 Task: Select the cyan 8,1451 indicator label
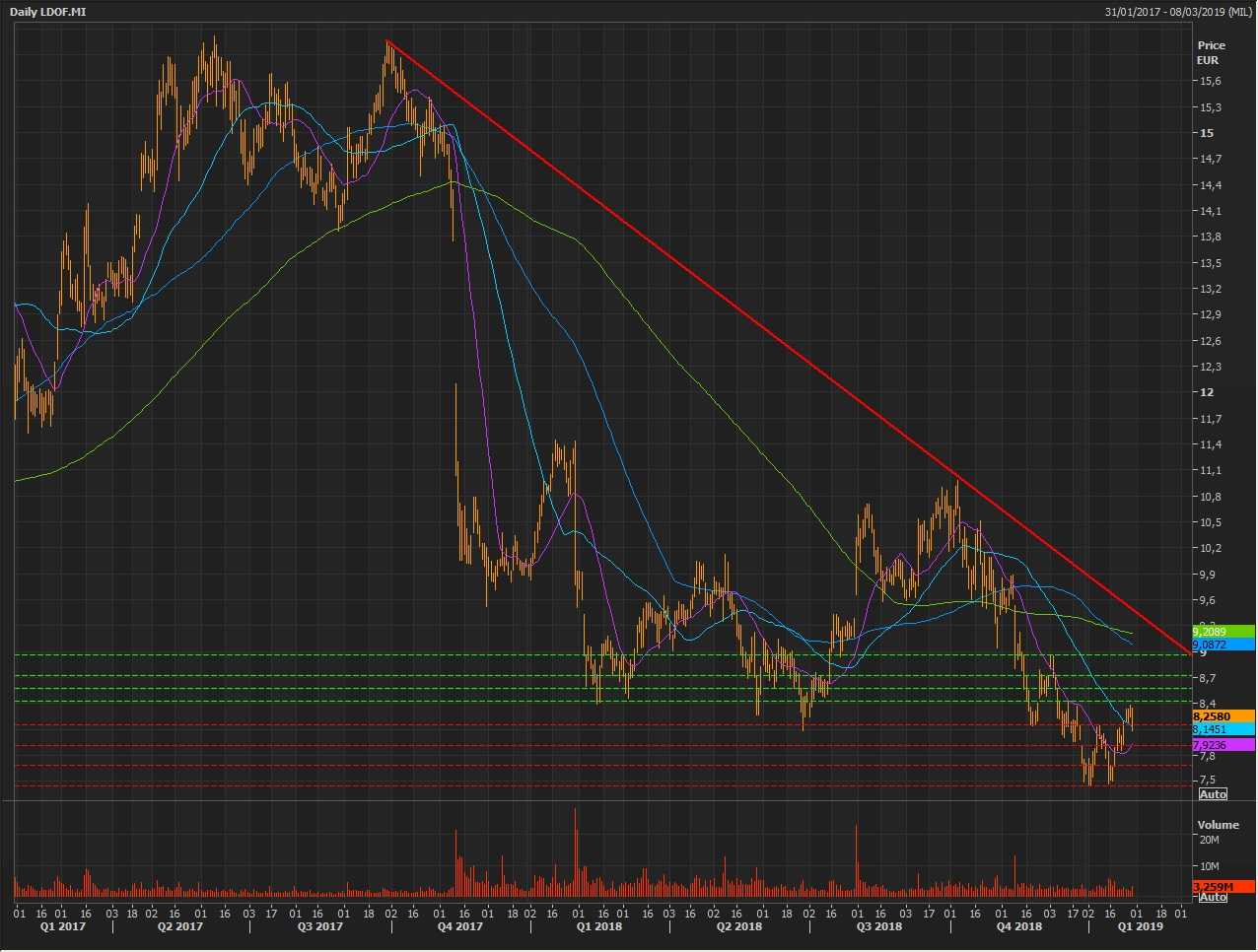click(1223, 729)
